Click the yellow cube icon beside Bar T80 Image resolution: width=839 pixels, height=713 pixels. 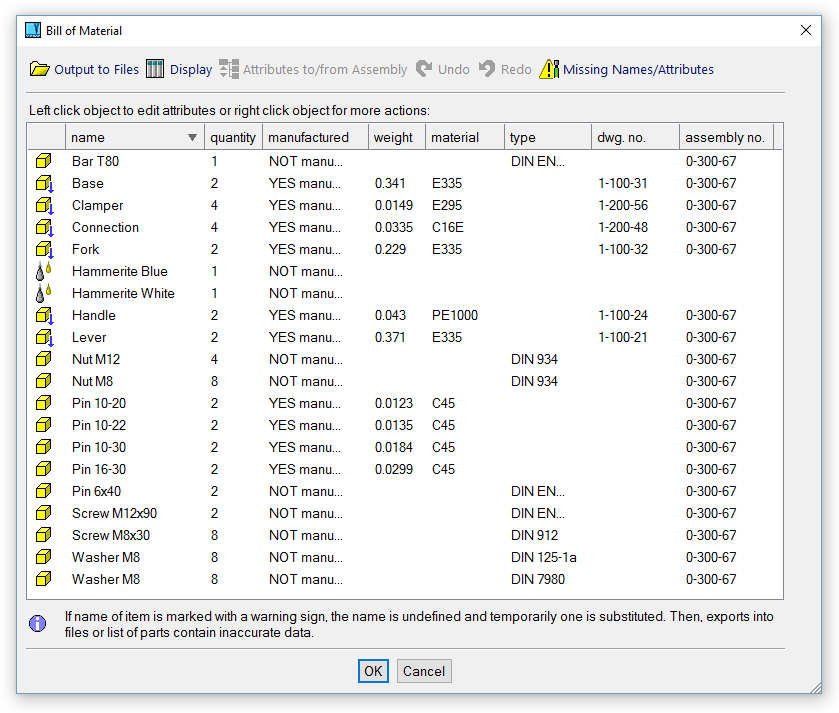tap(43, 161)
